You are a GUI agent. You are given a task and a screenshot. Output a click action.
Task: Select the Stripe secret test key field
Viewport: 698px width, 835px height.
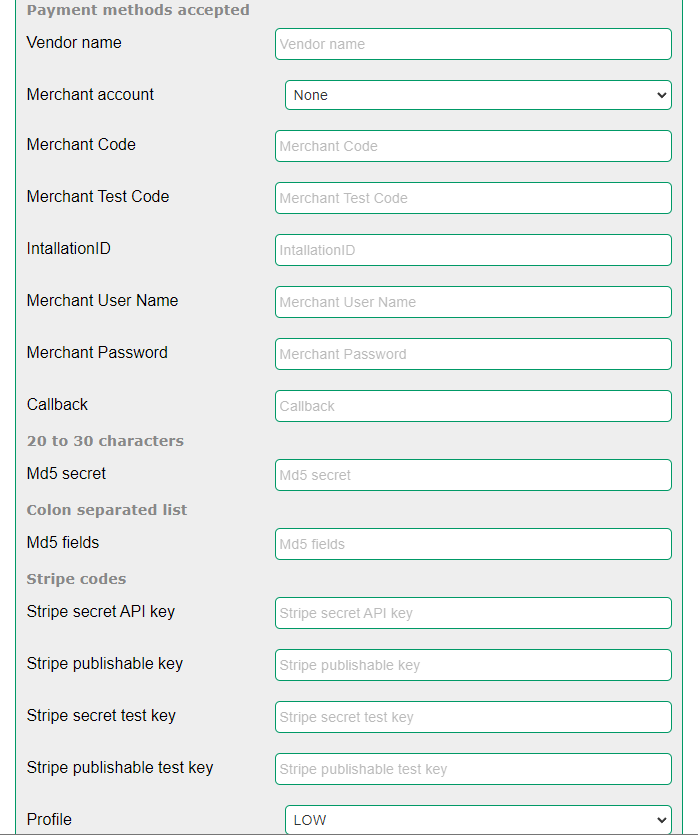(x=472, y=717)
